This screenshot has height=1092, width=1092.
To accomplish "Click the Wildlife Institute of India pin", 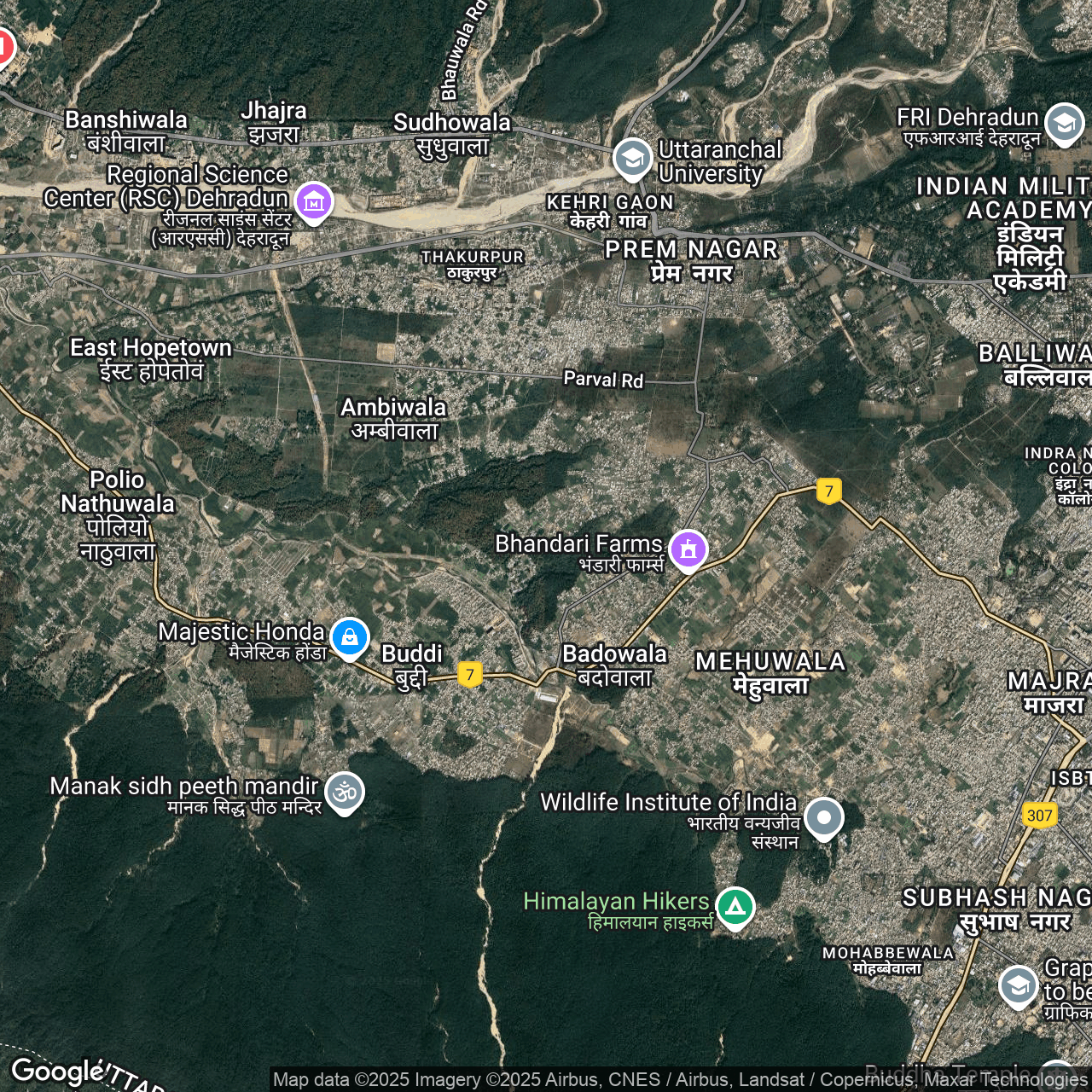I will [x=823, y=817].
